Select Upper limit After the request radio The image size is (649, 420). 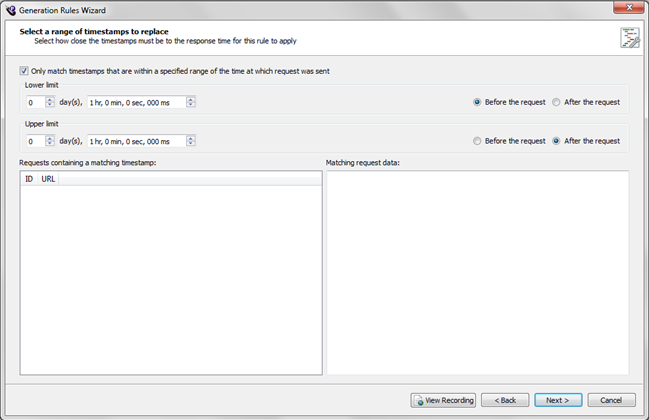556,141
